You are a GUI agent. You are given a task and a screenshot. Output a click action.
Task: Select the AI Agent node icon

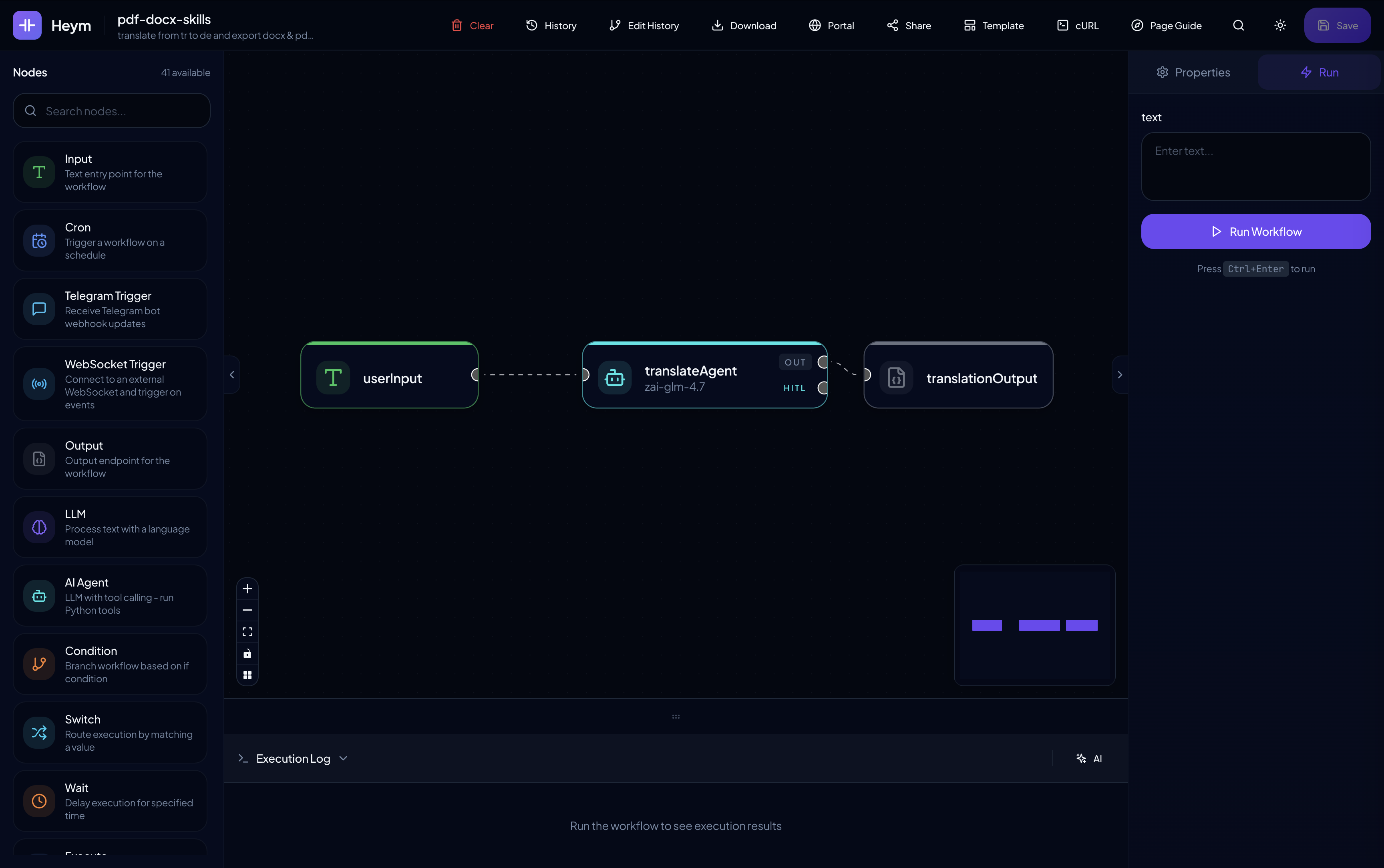[38, 595]
